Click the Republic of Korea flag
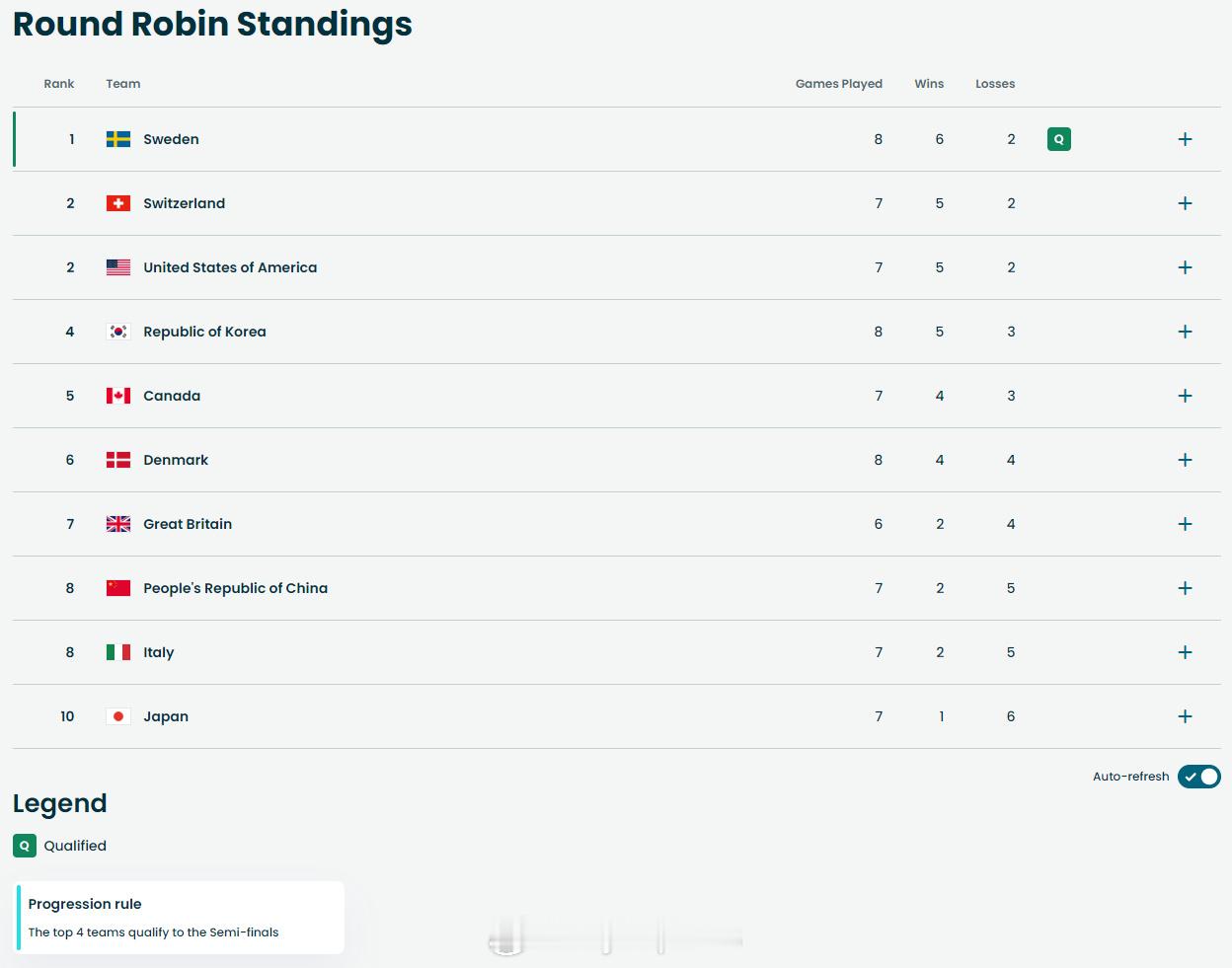This screenshot has width=1232, height=968. 118,332
